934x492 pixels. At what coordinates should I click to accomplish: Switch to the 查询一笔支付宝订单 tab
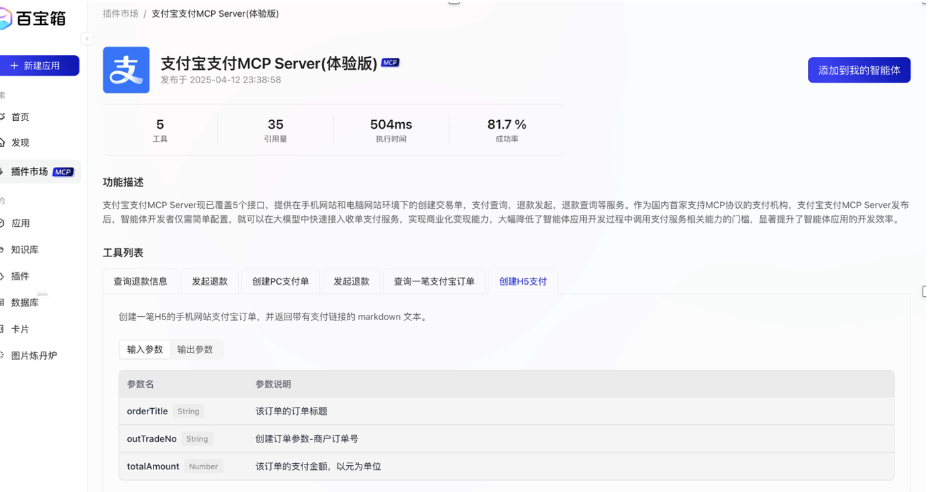coord(434,281)
